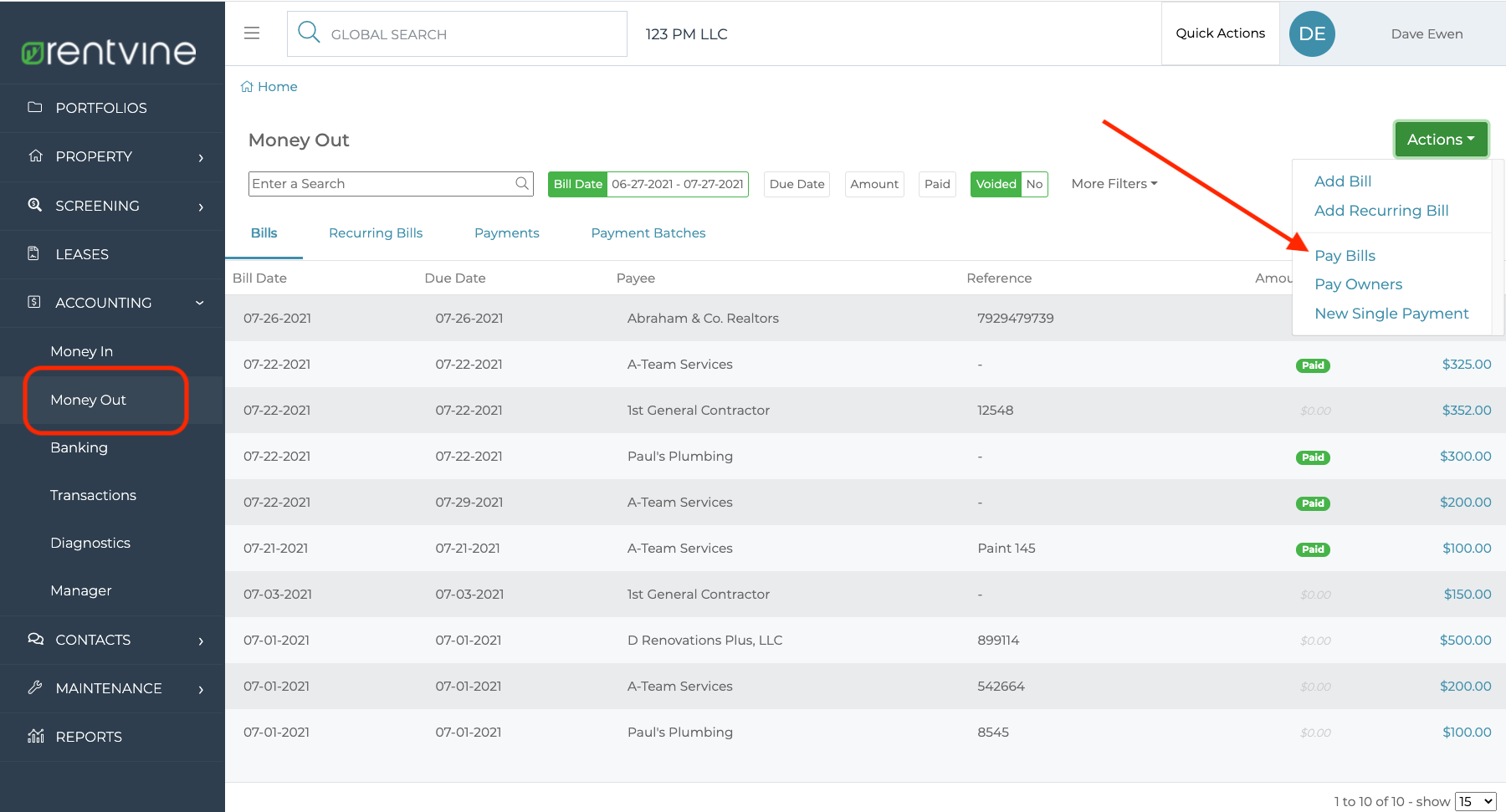Screen dimensions: 1506x812
Task: Click the Home breadcrumb link
Action: click(x=277, y=86)
